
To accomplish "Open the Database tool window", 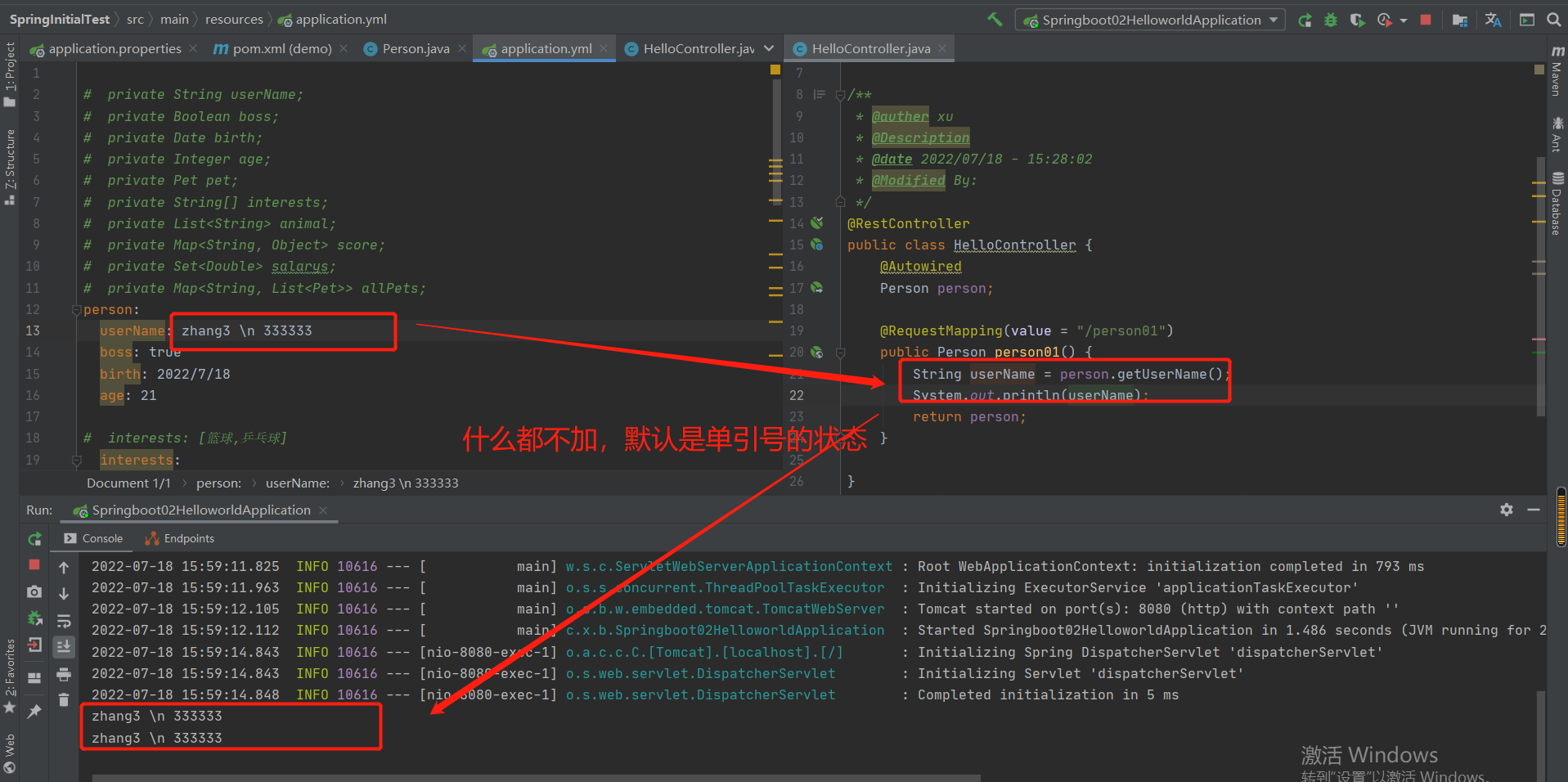I will (x=1557, y=204).
